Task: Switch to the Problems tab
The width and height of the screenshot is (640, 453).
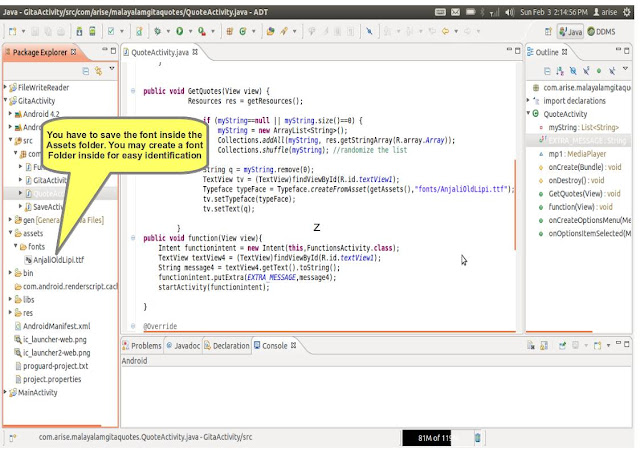Action: tap(145, 346)
